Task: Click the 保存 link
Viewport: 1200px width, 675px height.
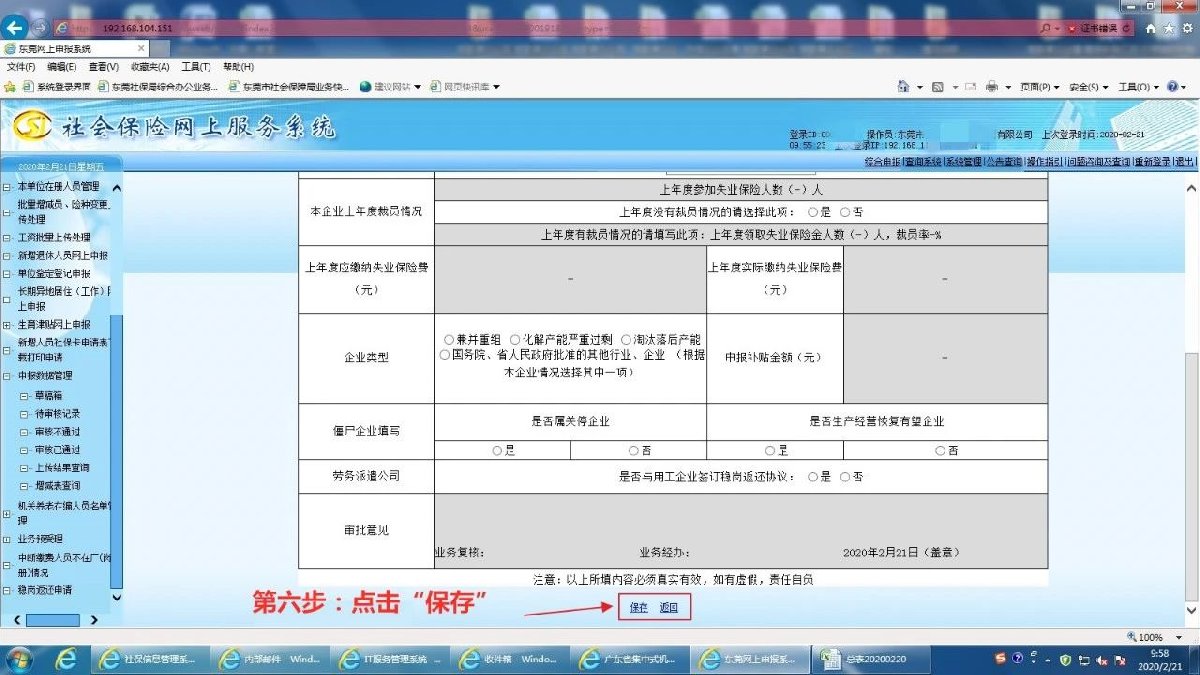Action: 638,607
